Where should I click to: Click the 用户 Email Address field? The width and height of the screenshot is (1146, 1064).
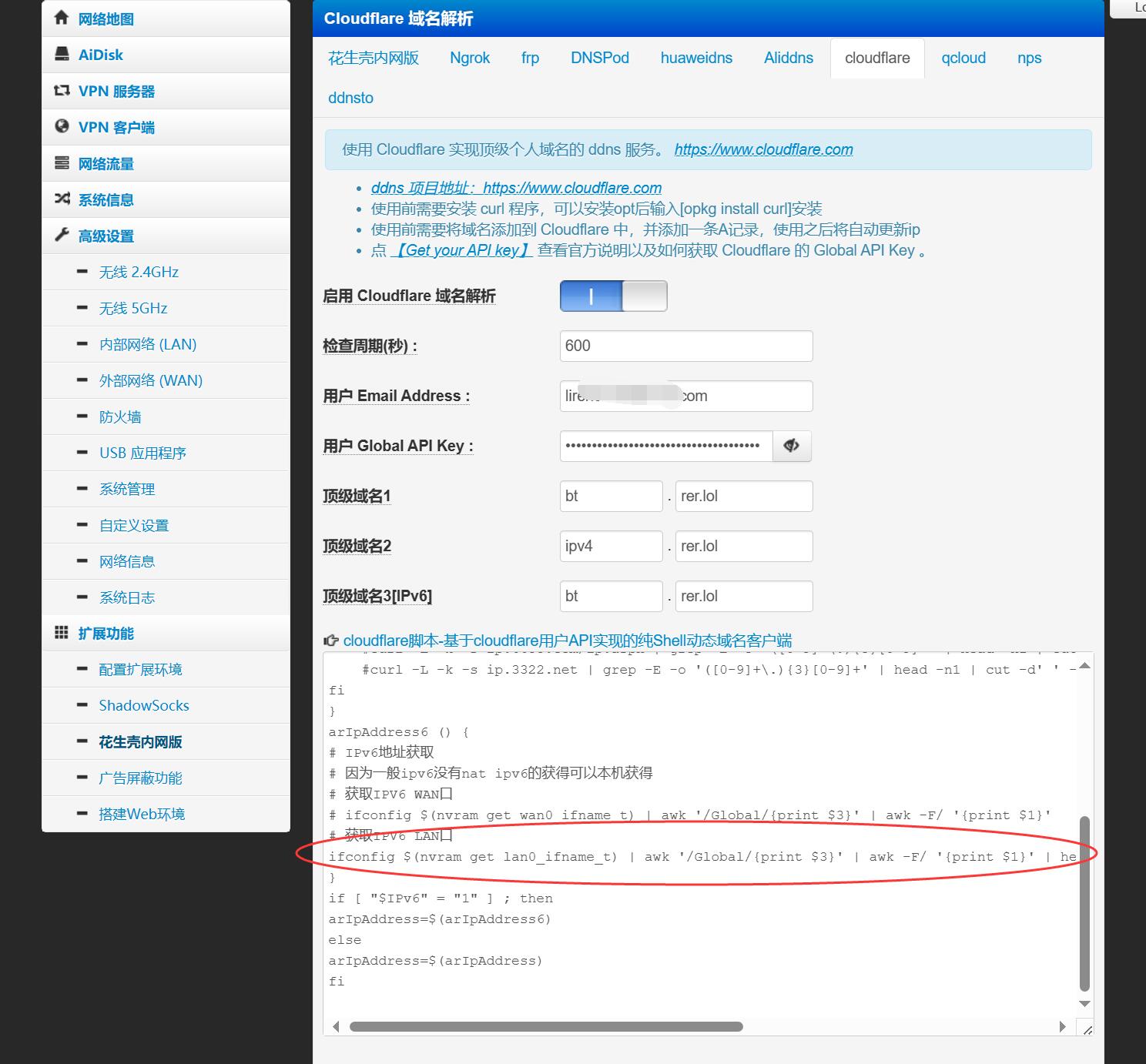(x=686, y=396)
